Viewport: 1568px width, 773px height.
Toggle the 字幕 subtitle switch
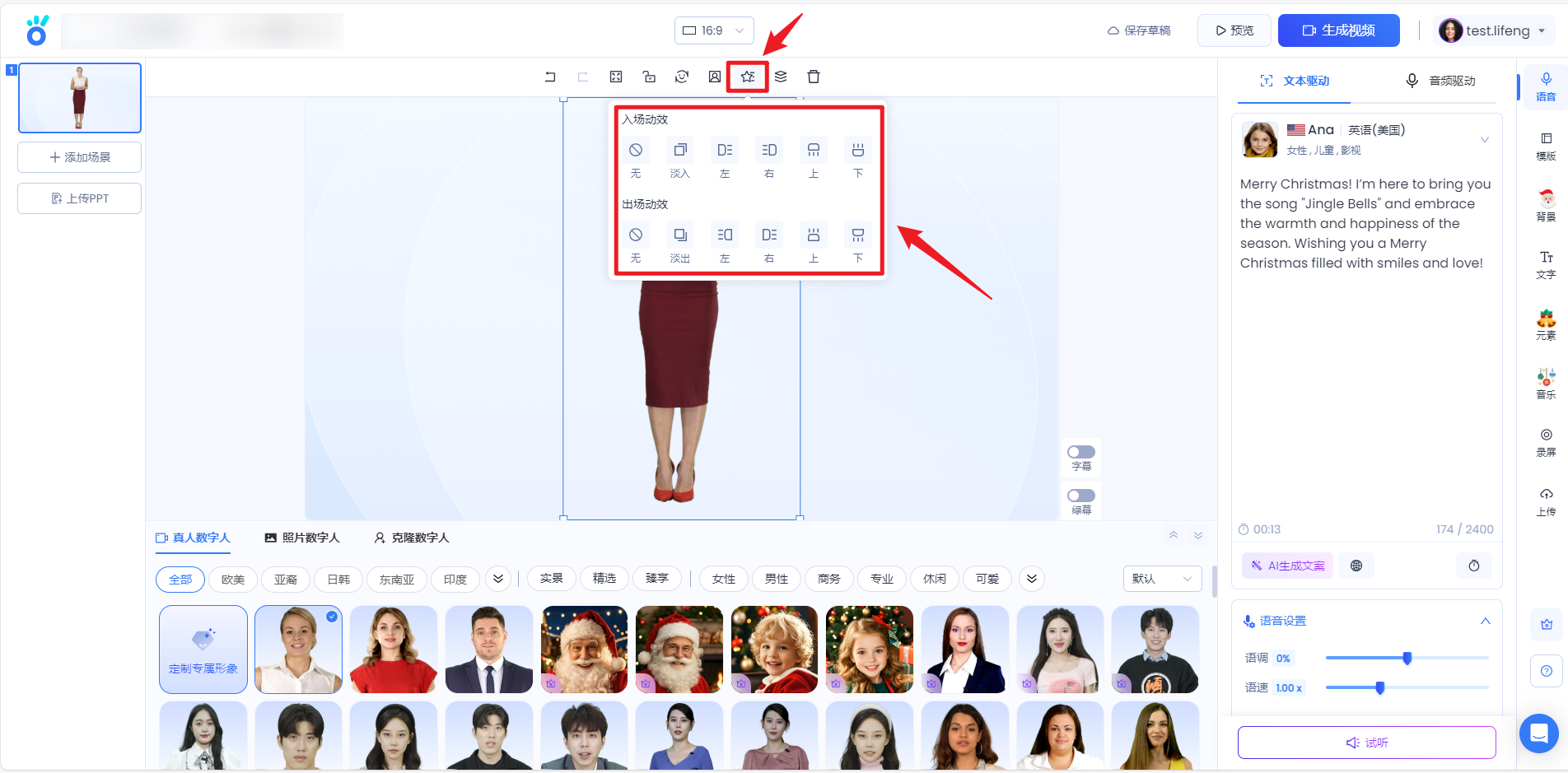pyautogui.click(x=1080, y=452)
